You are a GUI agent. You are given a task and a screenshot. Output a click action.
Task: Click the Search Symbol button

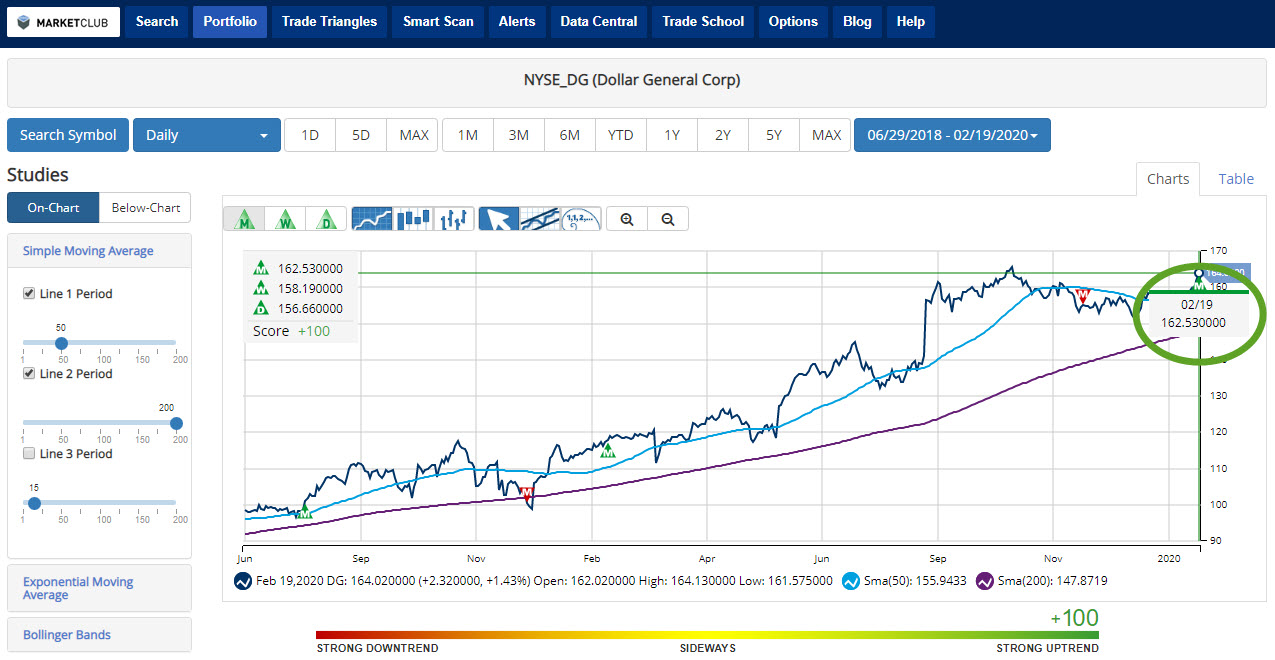pyautogui.click(x=68, y=135)
